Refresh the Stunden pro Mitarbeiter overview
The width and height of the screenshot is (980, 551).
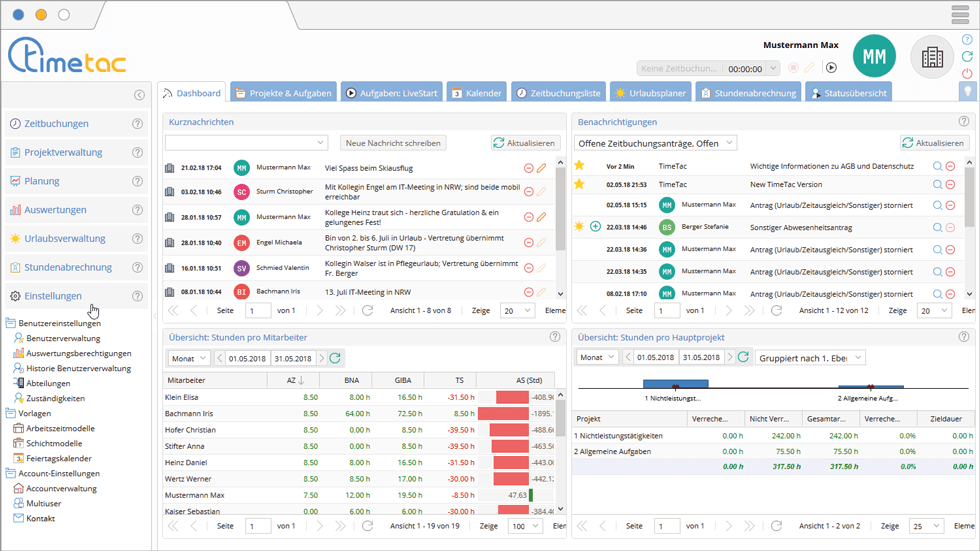point(335,358)
